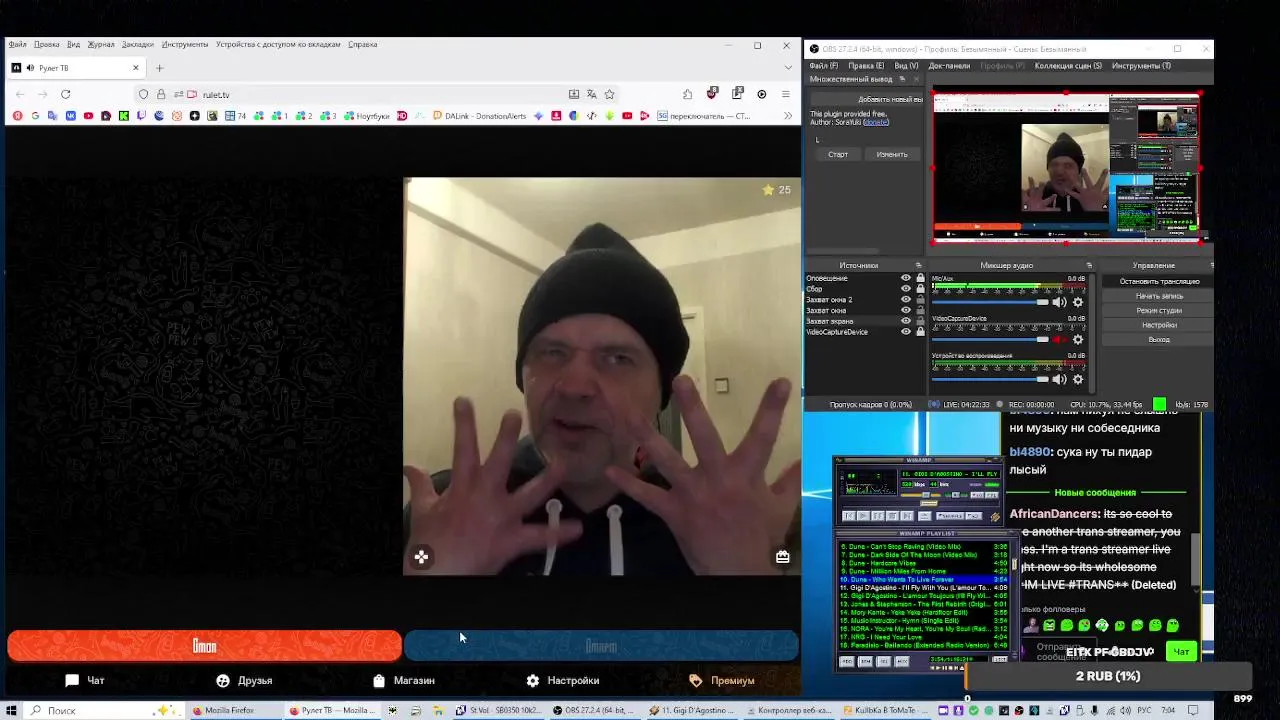Open Инструменты (T) menu in OBS

pos(1141,66)
